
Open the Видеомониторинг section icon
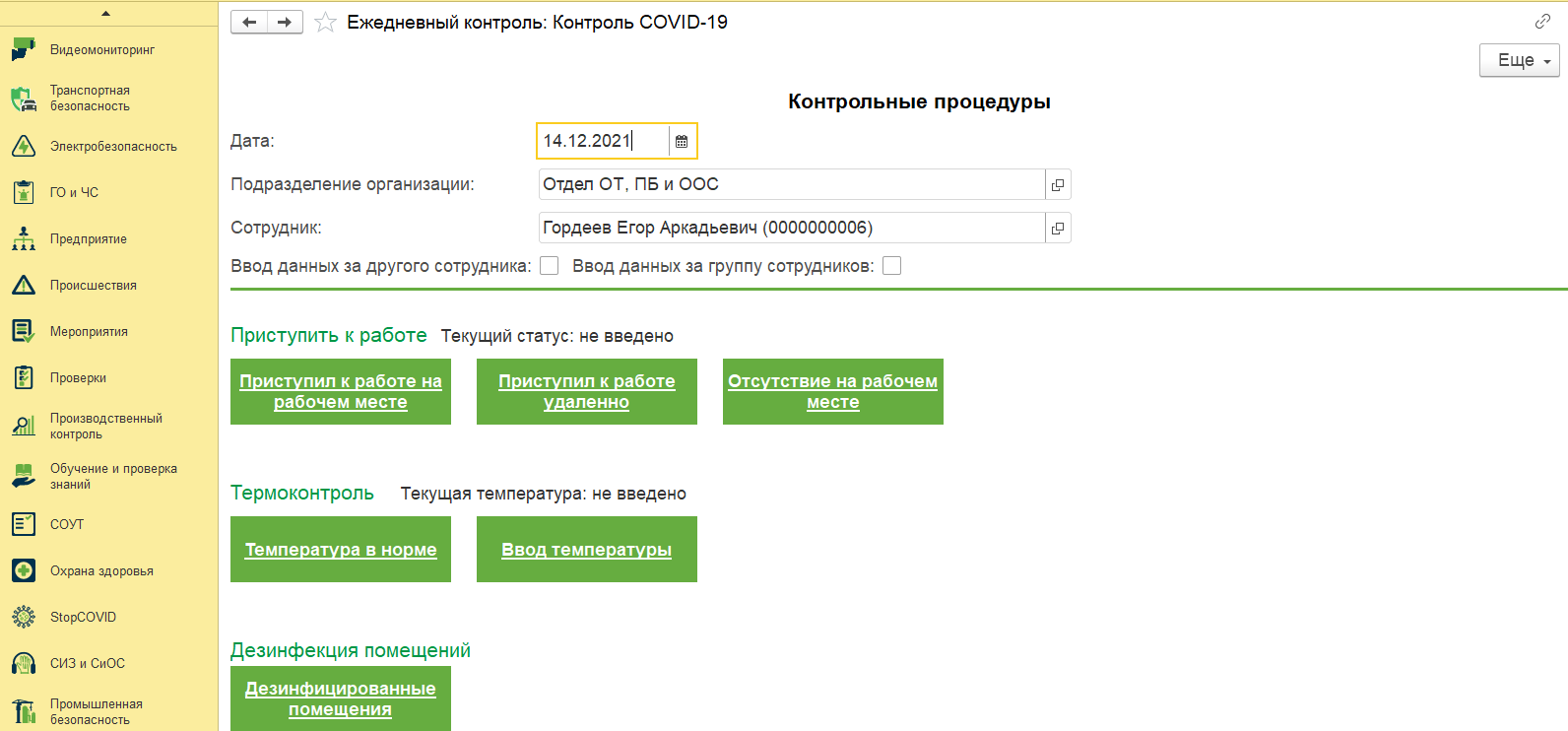[24, 50]
